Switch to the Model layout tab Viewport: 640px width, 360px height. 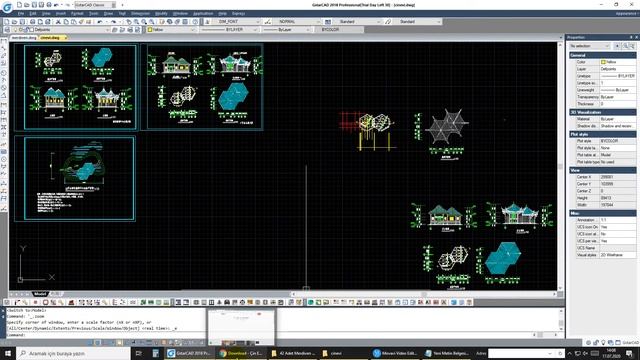[40, 294]
